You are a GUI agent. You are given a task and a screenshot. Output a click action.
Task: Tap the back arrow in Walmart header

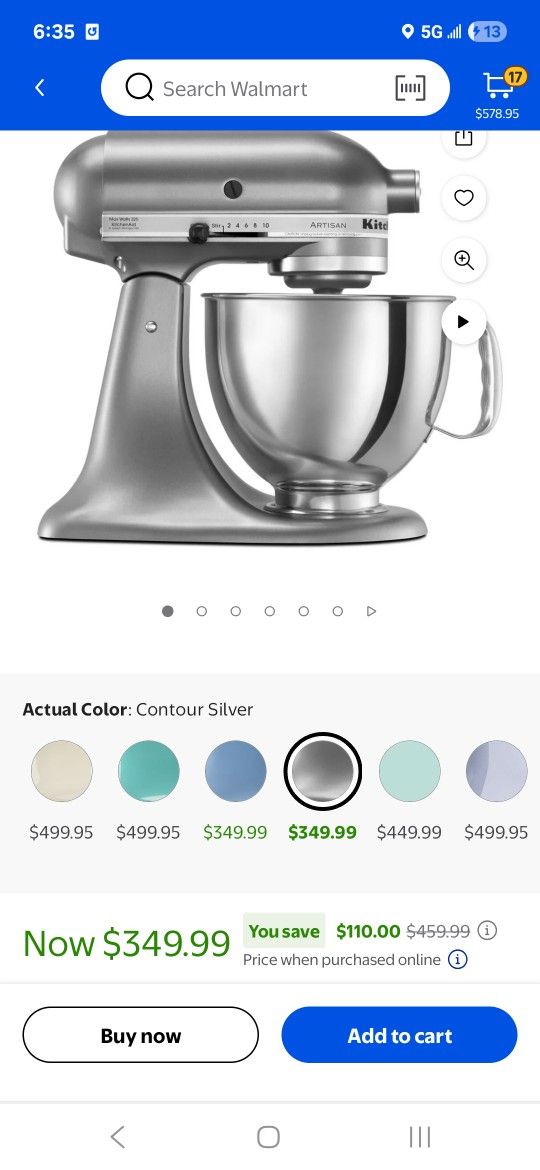coord(40,88)
